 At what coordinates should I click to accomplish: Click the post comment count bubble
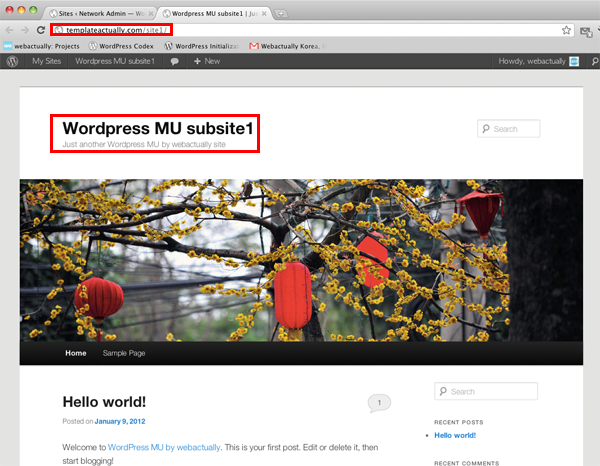coord(379,403)
